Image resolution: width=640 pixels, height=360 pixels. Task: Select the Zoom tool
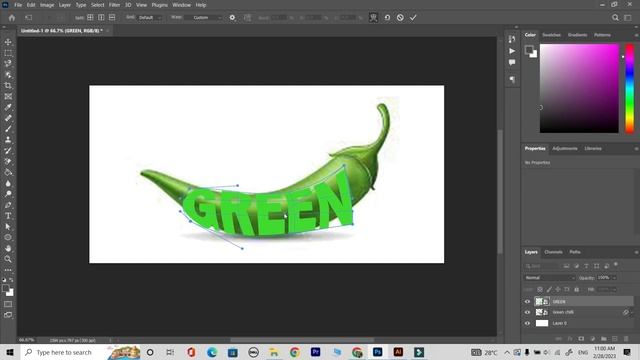coord(8,259)
